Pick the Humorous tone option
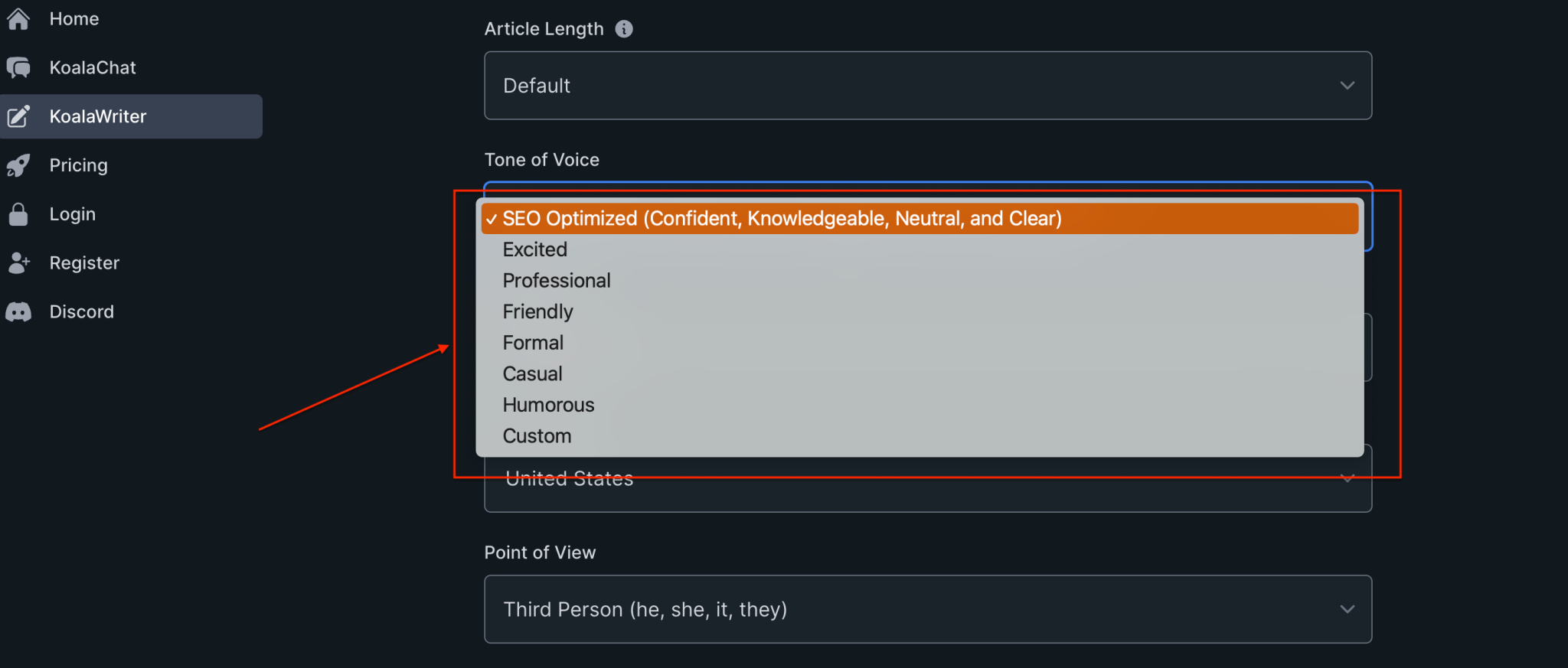This screenshot has height=668, width=1568. [920, 405]
